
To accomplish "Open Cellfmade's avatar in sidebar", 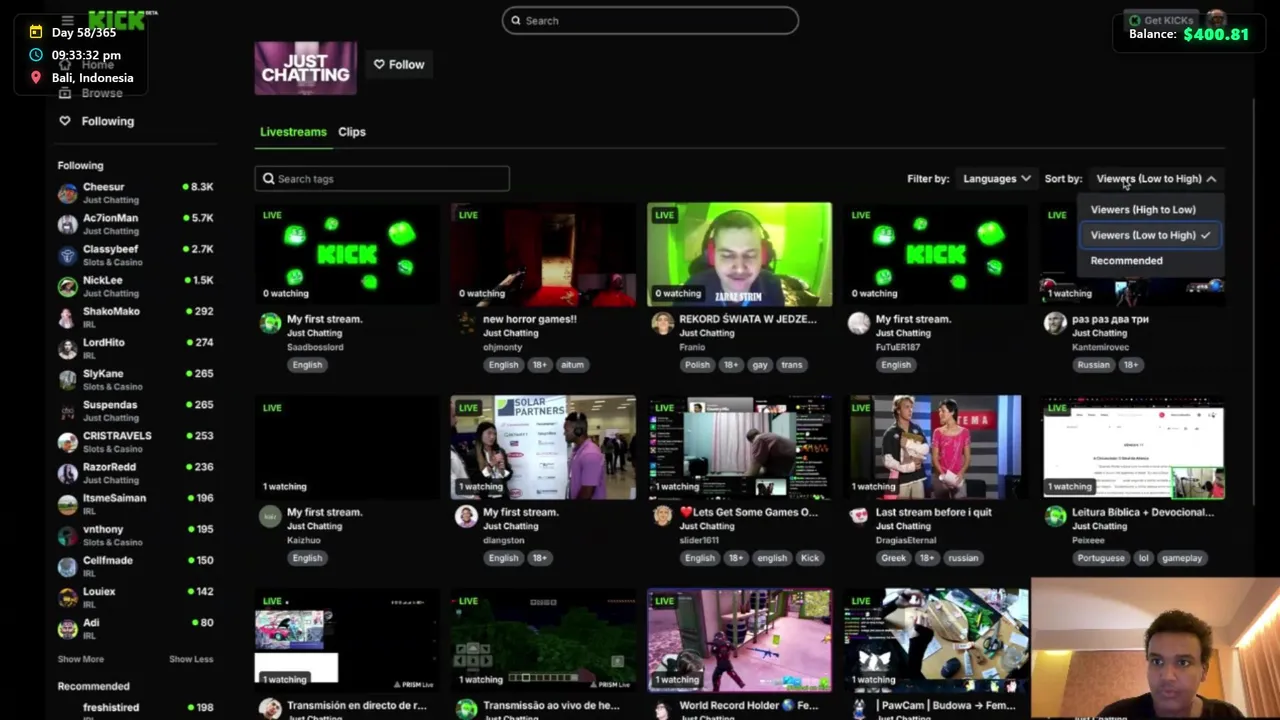I will (67, 566).
